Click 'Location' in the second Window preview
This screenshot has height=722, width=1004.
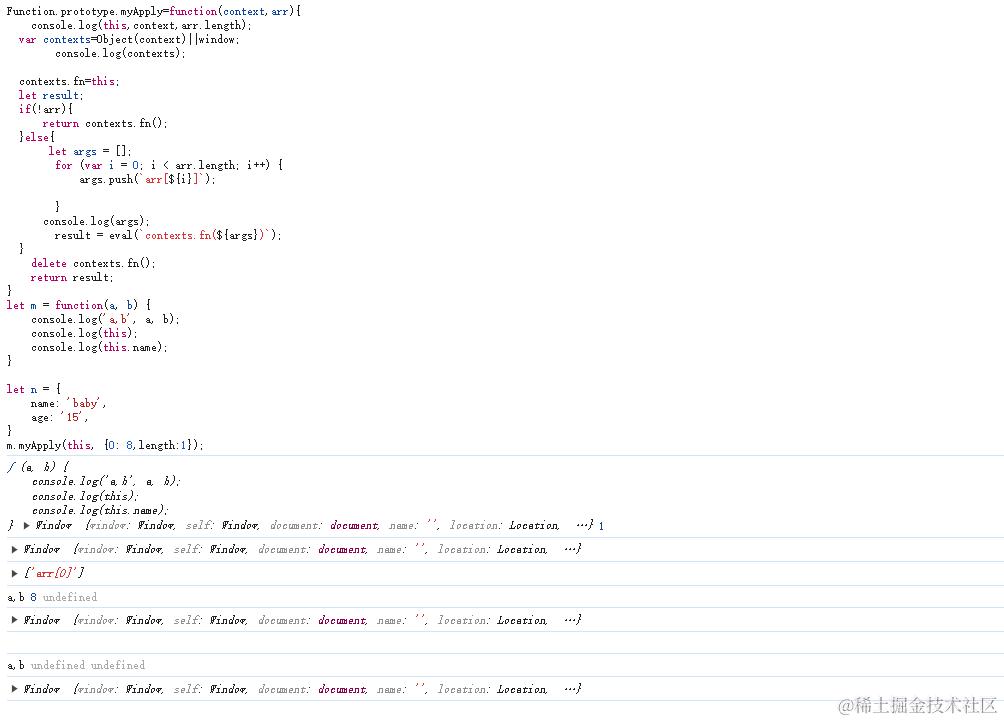point(522,549)
